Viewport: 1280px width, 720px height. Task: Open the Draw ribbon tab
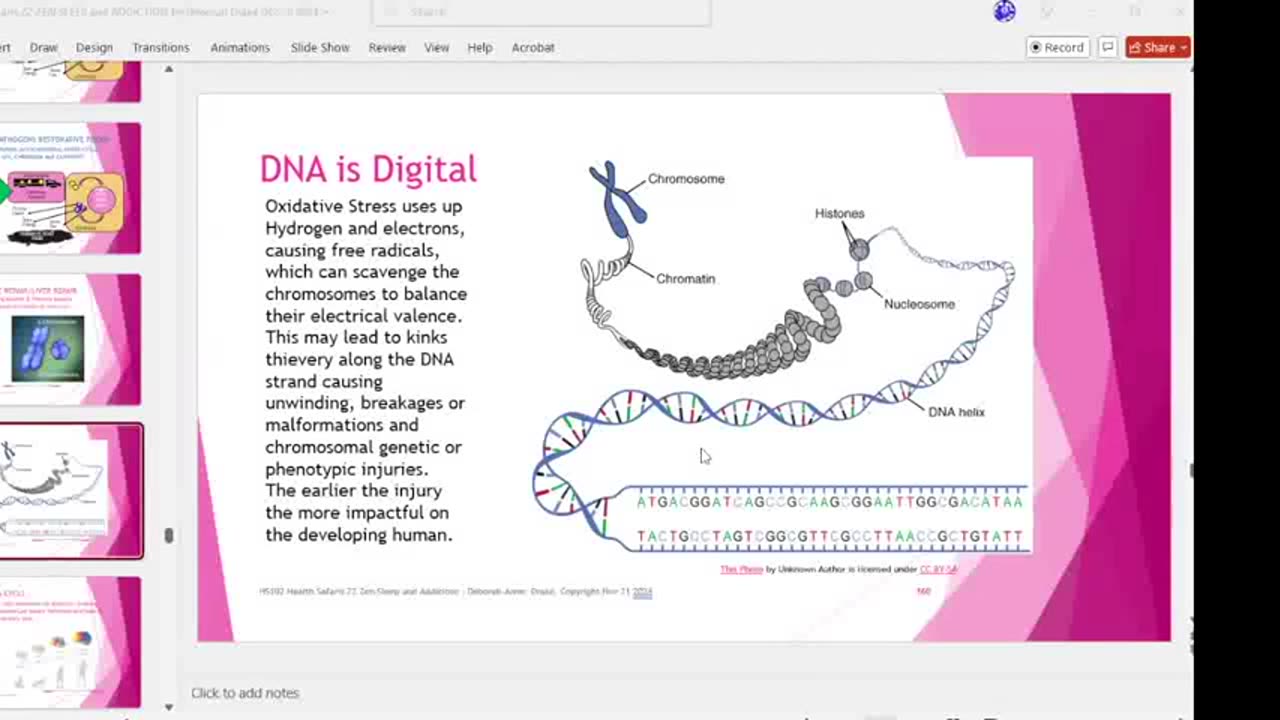pos(43,47)
